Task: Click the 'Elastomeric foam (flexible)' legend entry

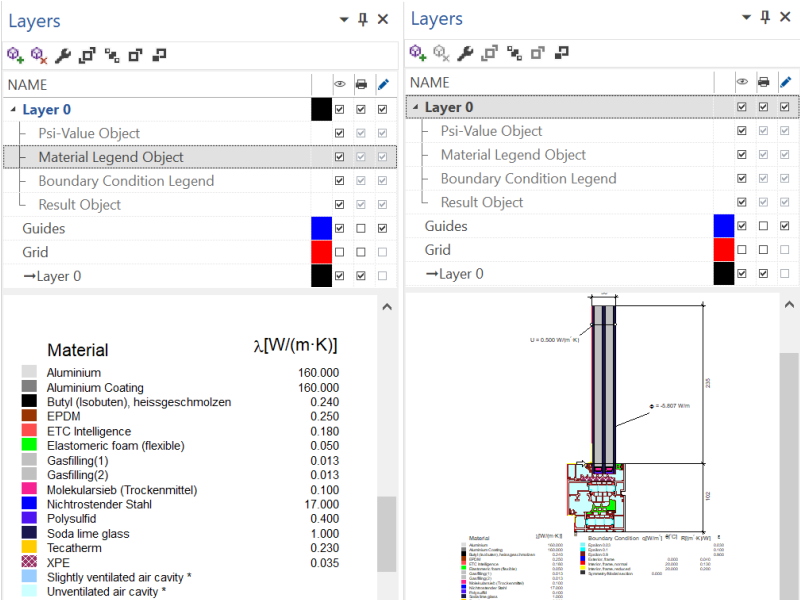Action: coord(116,445)
